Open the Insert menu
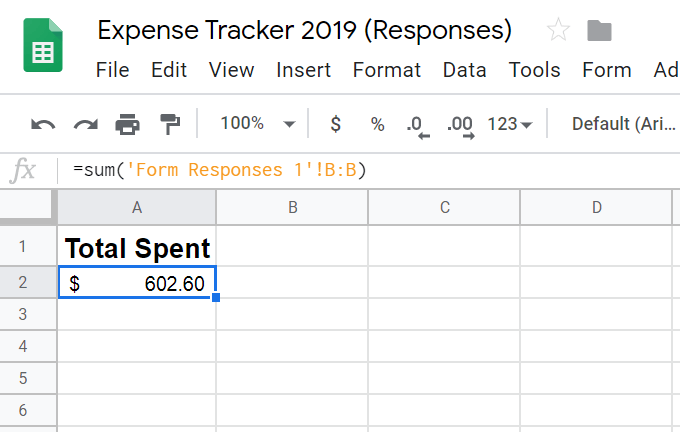The width and height of the screenshot is (680, 432). [x=304, y=70]
